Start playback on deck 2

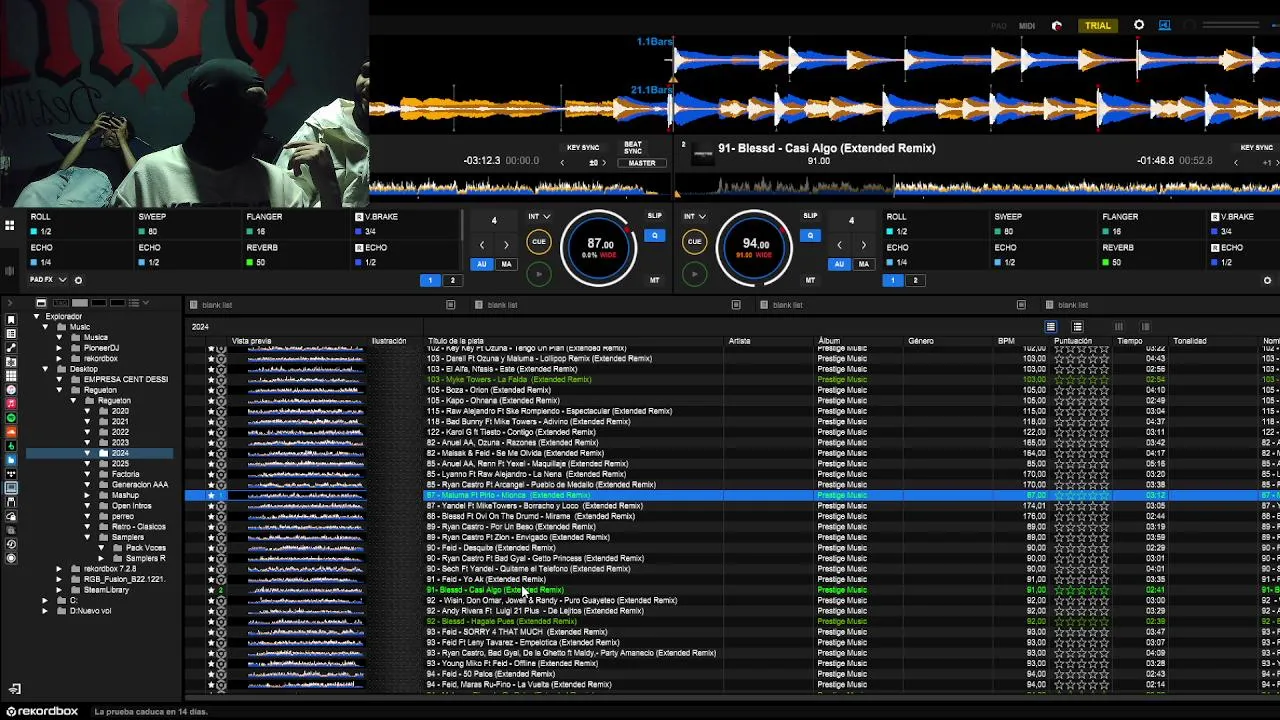coord(694,274)
